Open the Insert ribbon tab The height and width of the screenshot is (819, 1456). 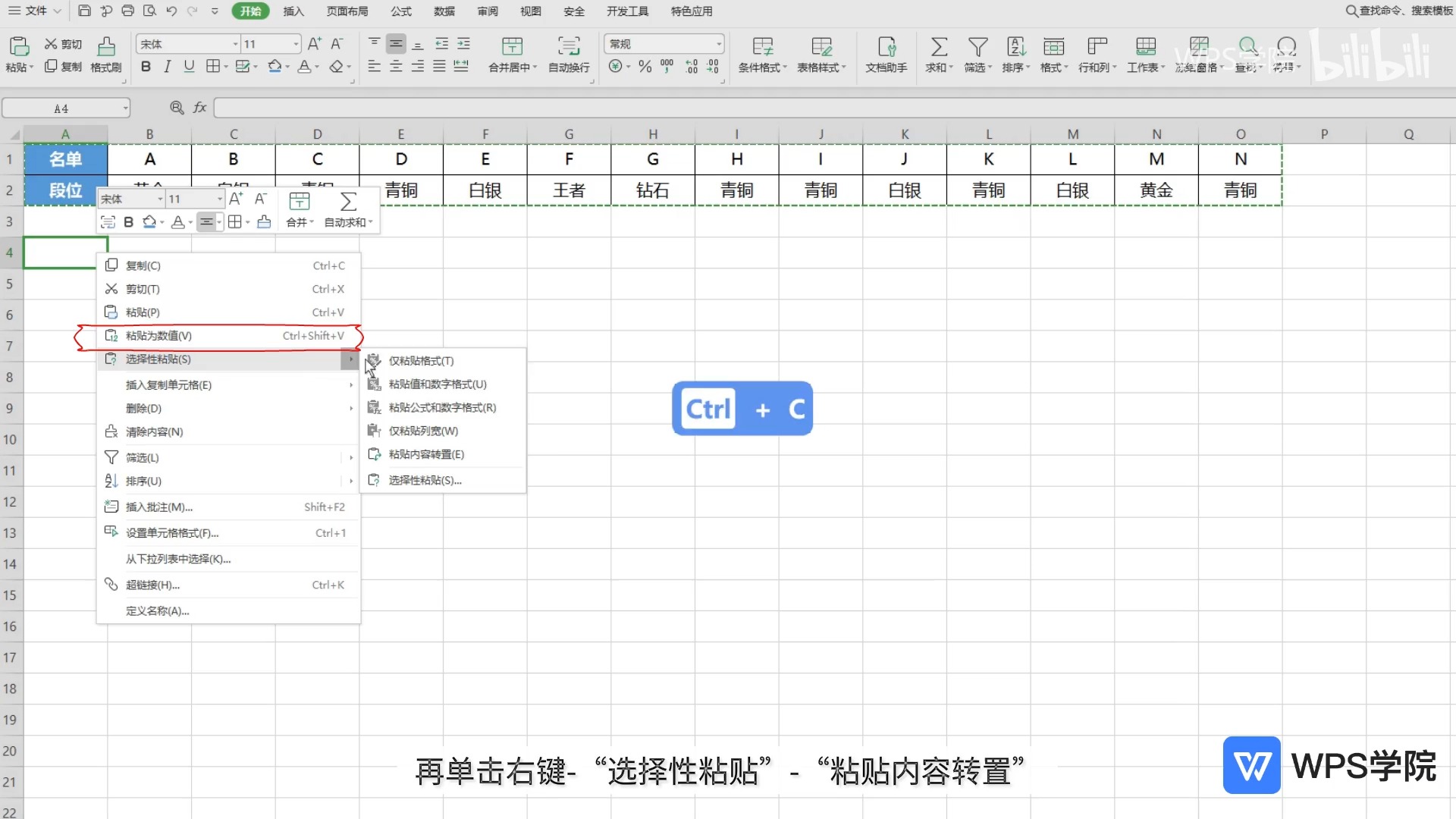293,11
